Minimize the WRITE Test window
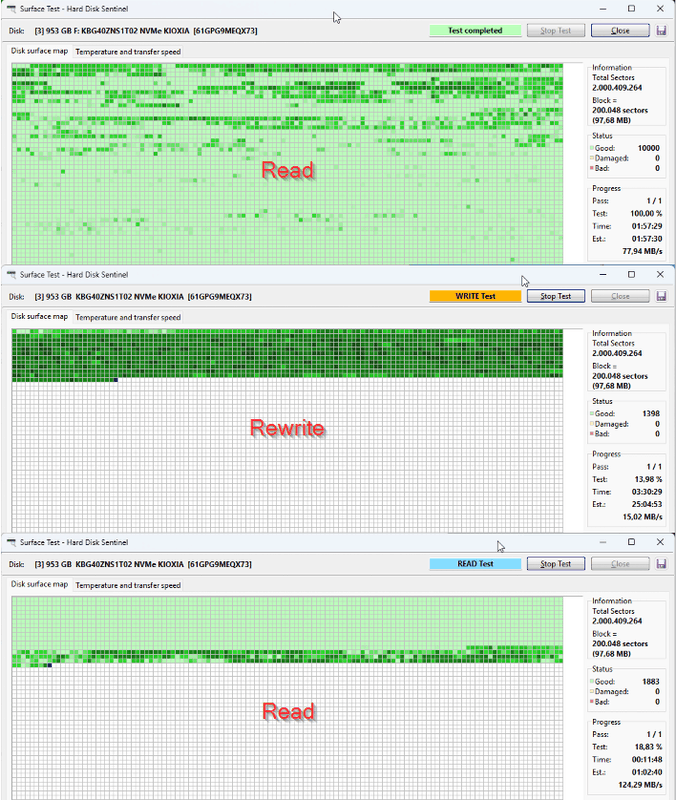This screenshot has height=800, width=676. tap(603, 274)
